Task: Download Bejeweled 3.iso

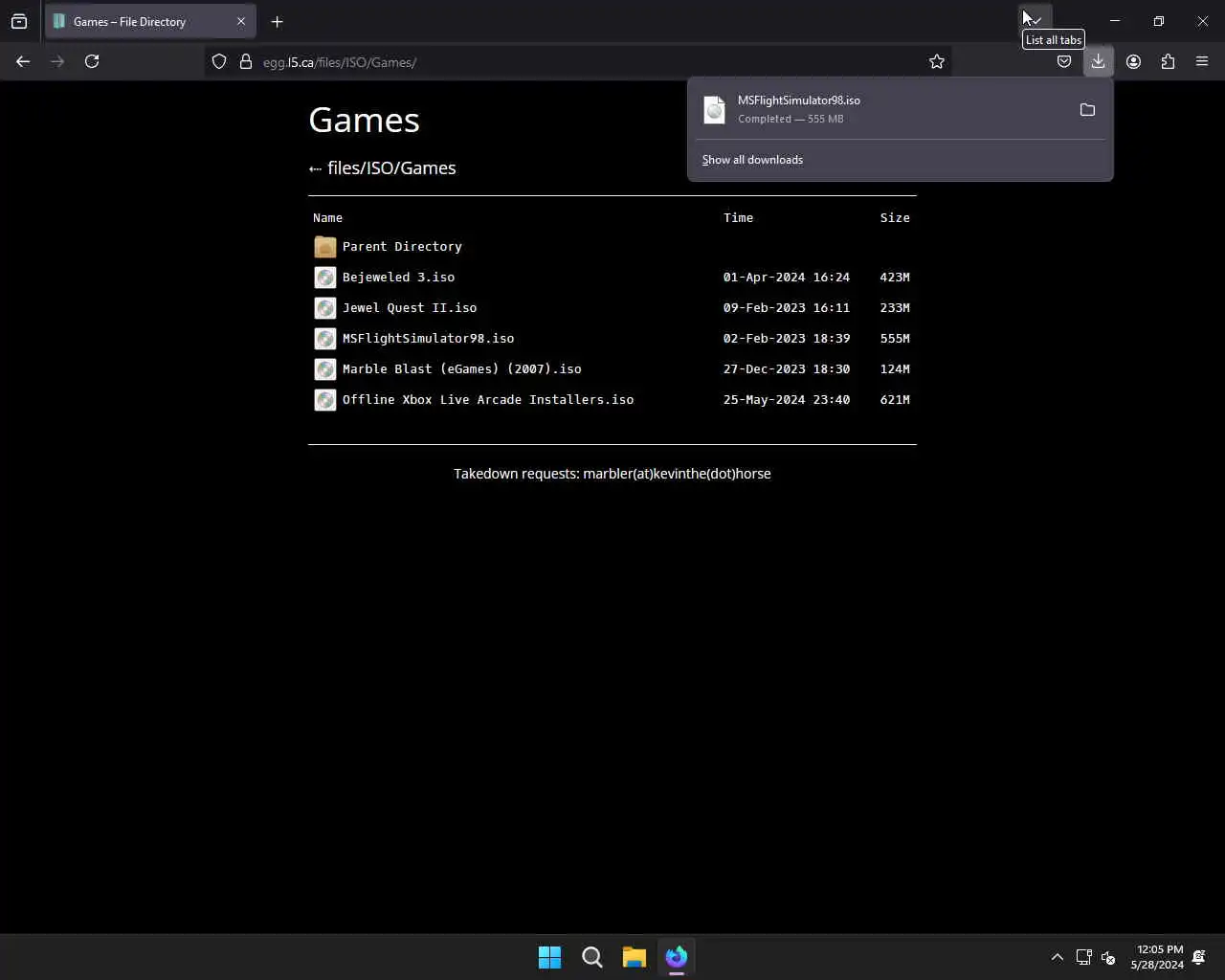Action: pyautogui.click(x=398, y=277)
